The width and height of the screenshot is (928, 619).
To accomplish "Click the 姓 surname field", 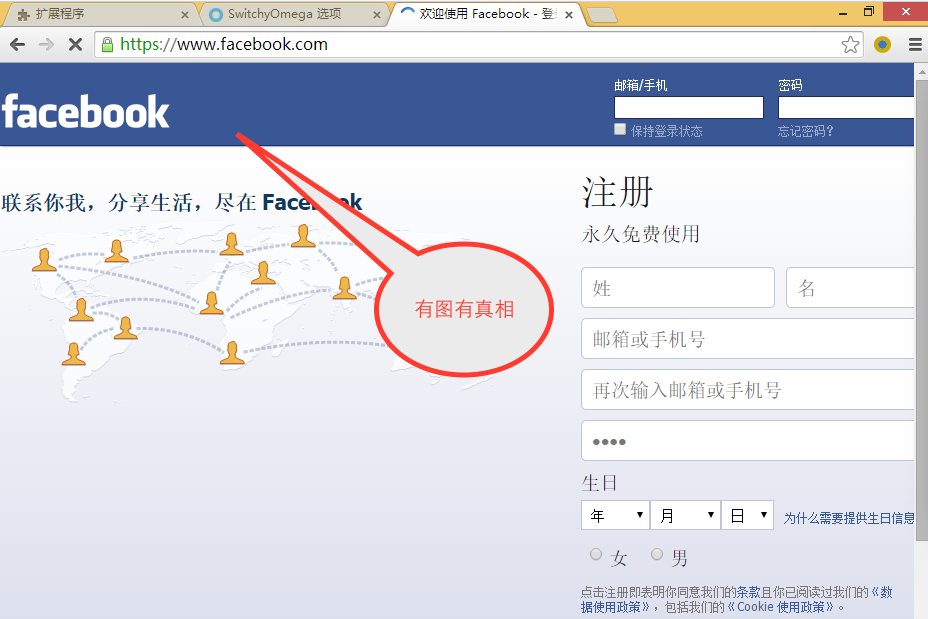I will 678,288.
